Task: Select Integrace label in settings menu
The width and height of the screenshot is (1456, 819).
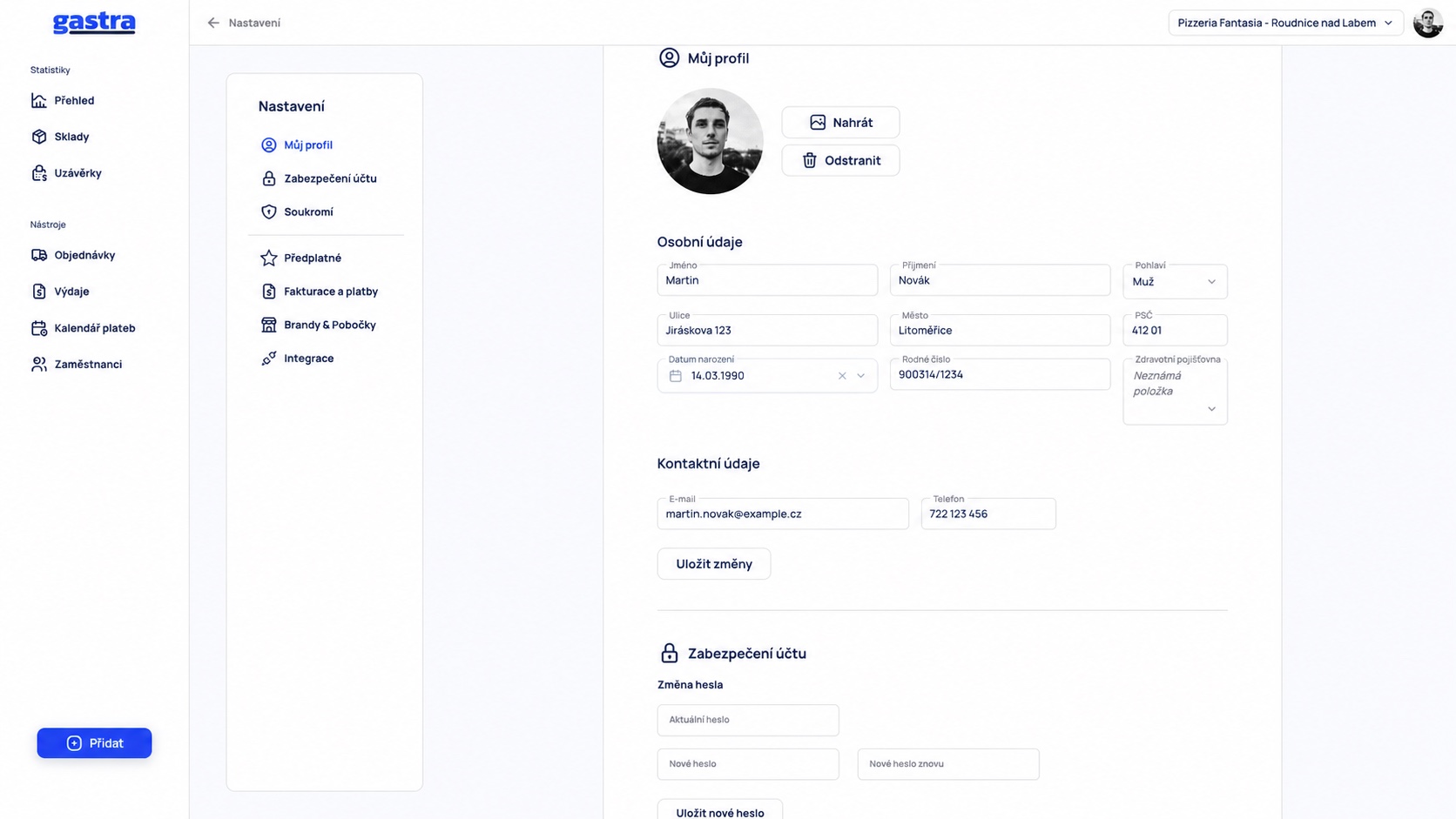Action: (309, 359)
